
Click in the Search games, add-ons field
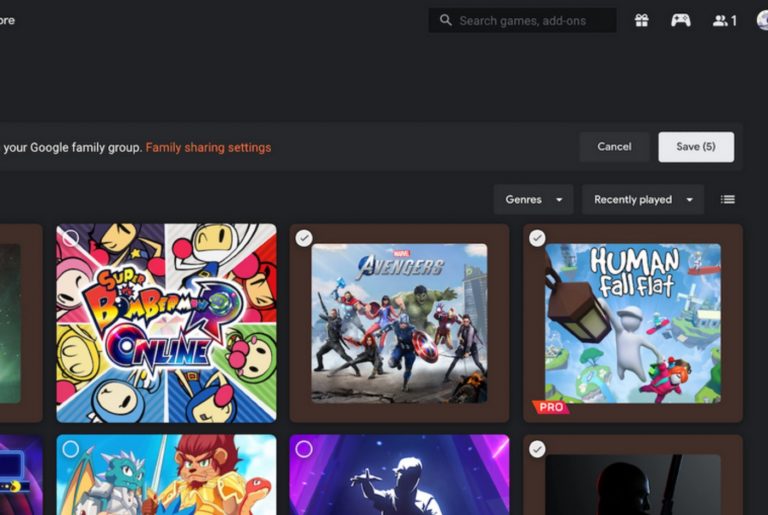[x=523, y=21]
